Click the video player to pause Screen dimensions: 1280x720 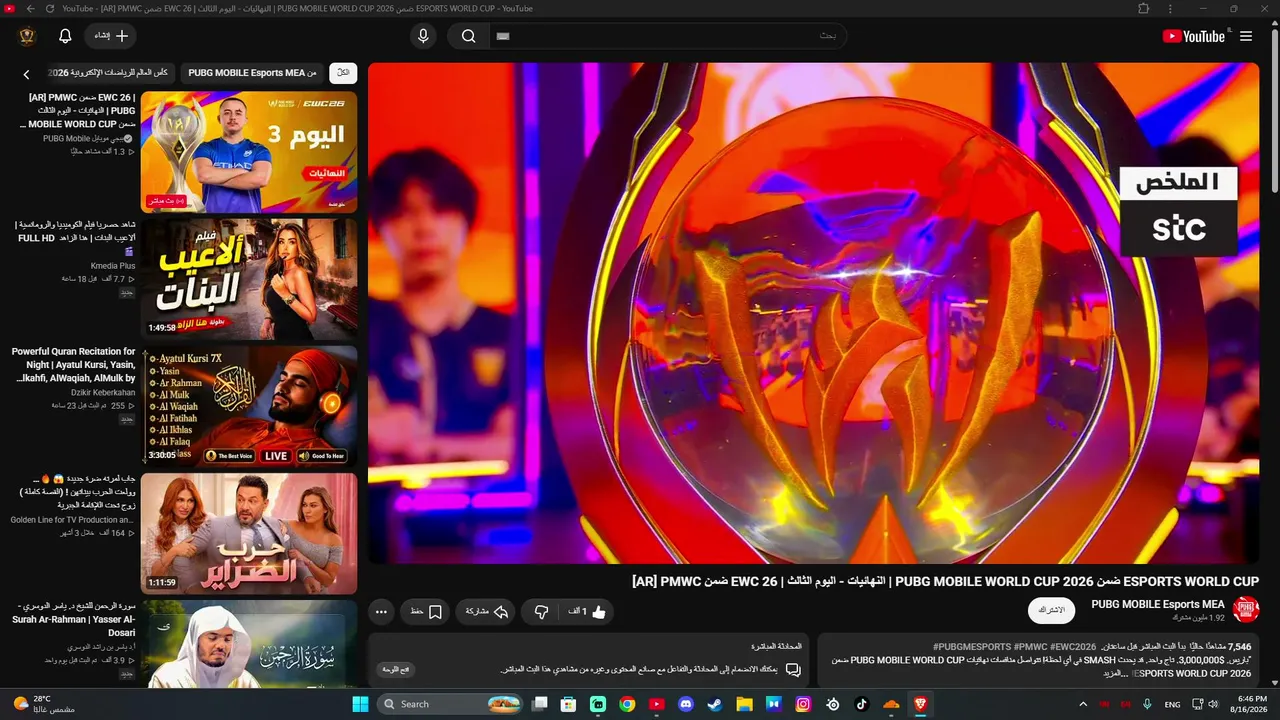click(814, 313)
